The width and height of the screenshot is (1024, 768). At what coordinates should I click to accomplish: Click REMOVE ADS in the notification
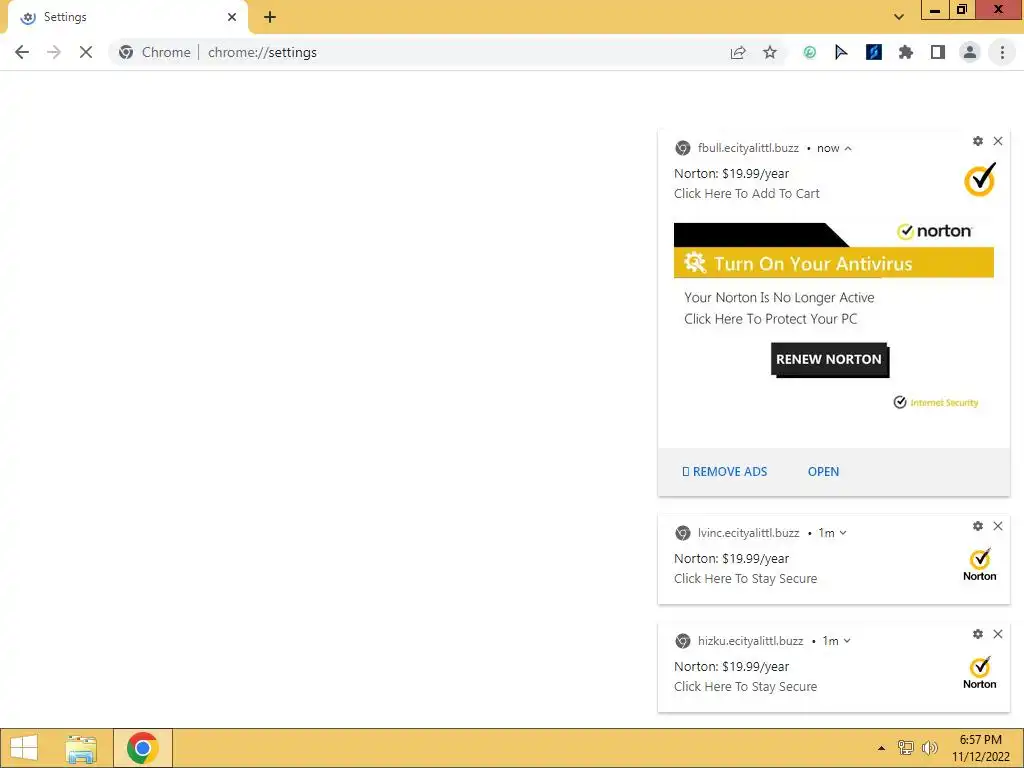point(724,472)
